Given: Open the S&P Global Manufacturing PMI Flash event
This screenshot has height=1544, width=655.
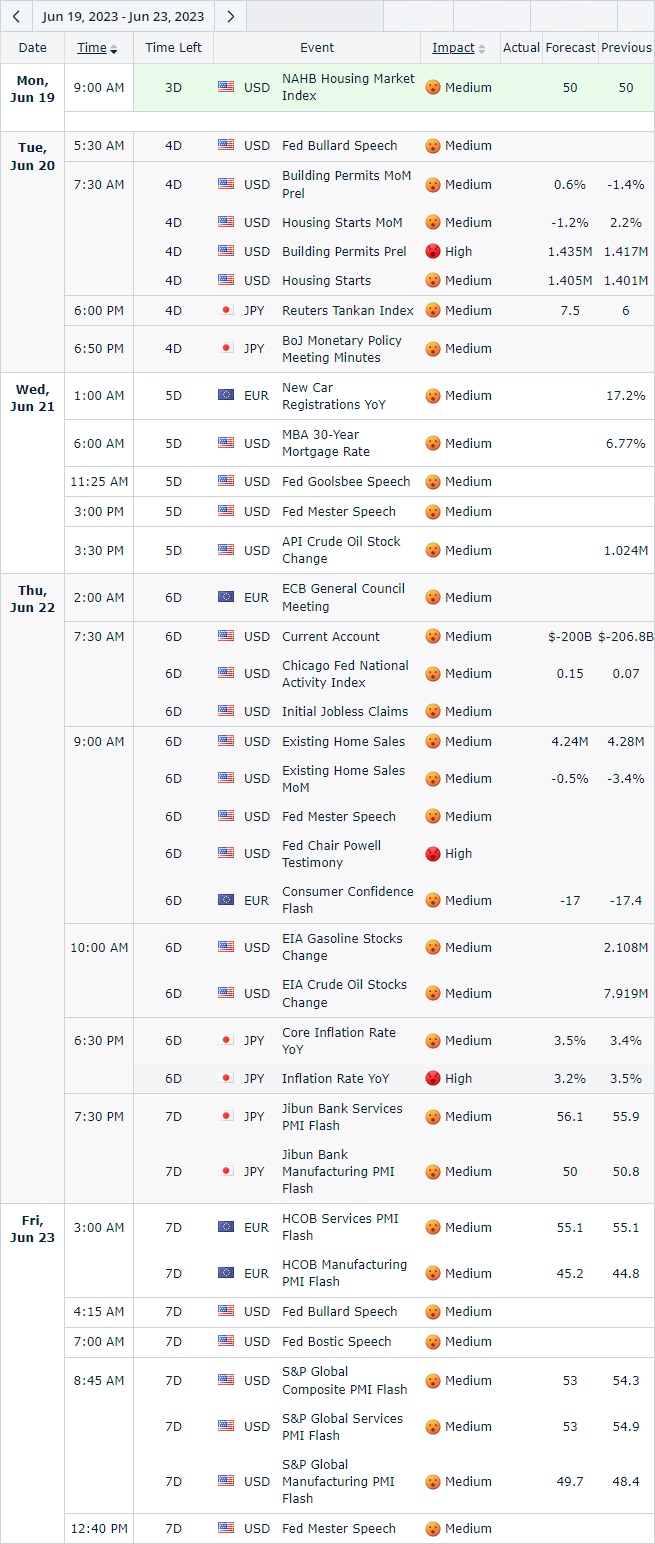Looking at the screenshot, I should pyautogui.click(x=338, y=1481).
